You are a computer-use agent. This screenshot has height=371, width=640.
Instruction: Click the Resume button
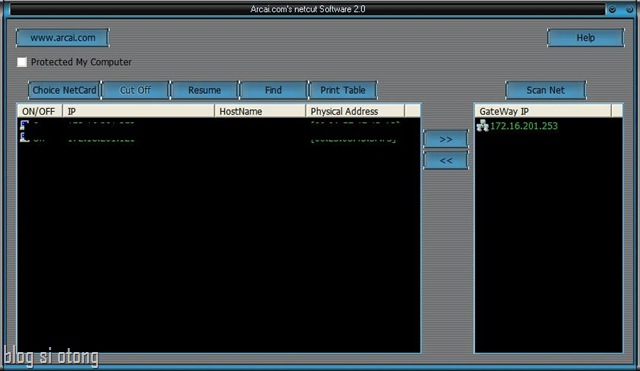tap(204, 90)
